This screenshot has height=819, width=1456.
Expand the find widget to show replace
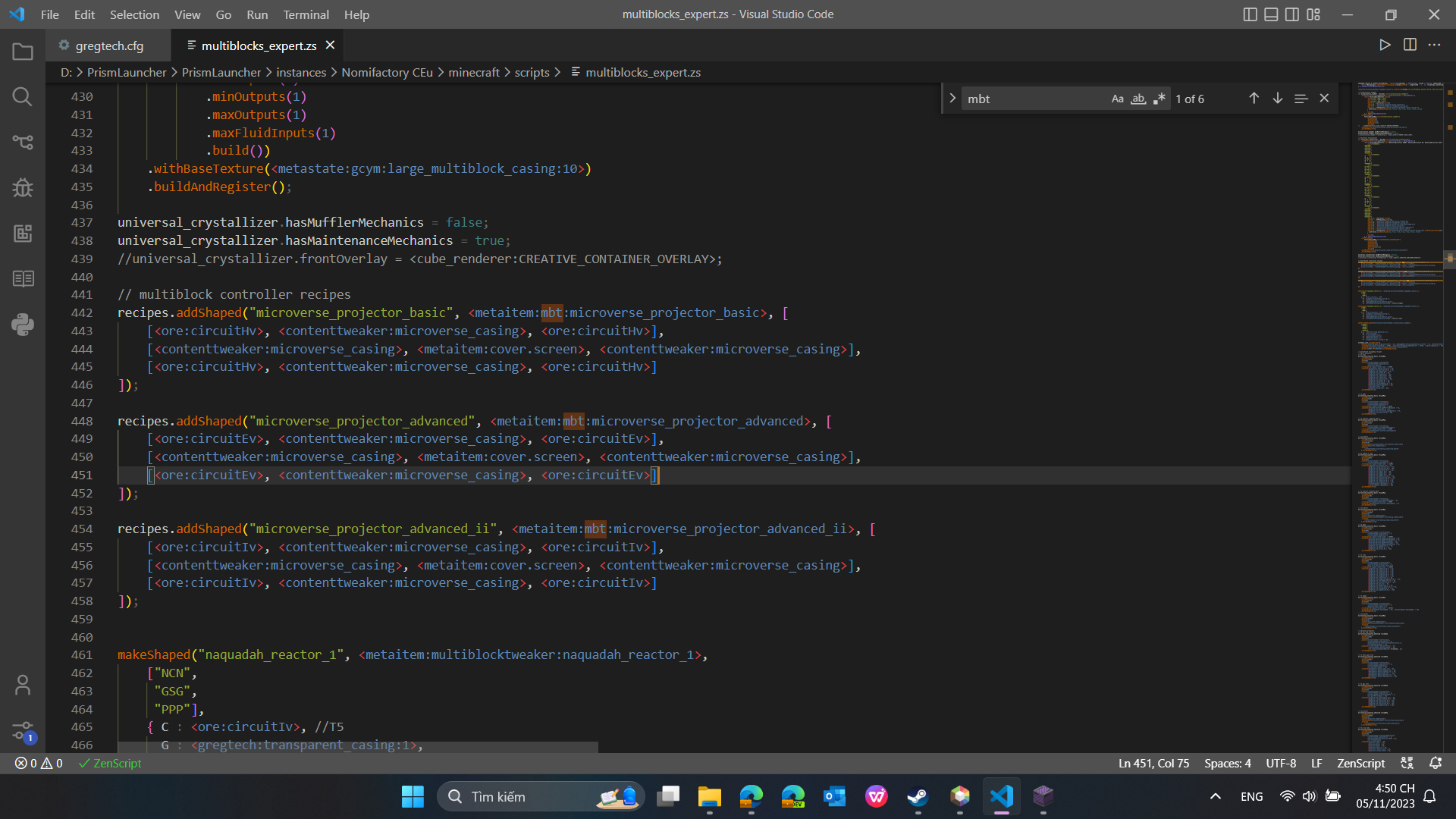point(952,98)
